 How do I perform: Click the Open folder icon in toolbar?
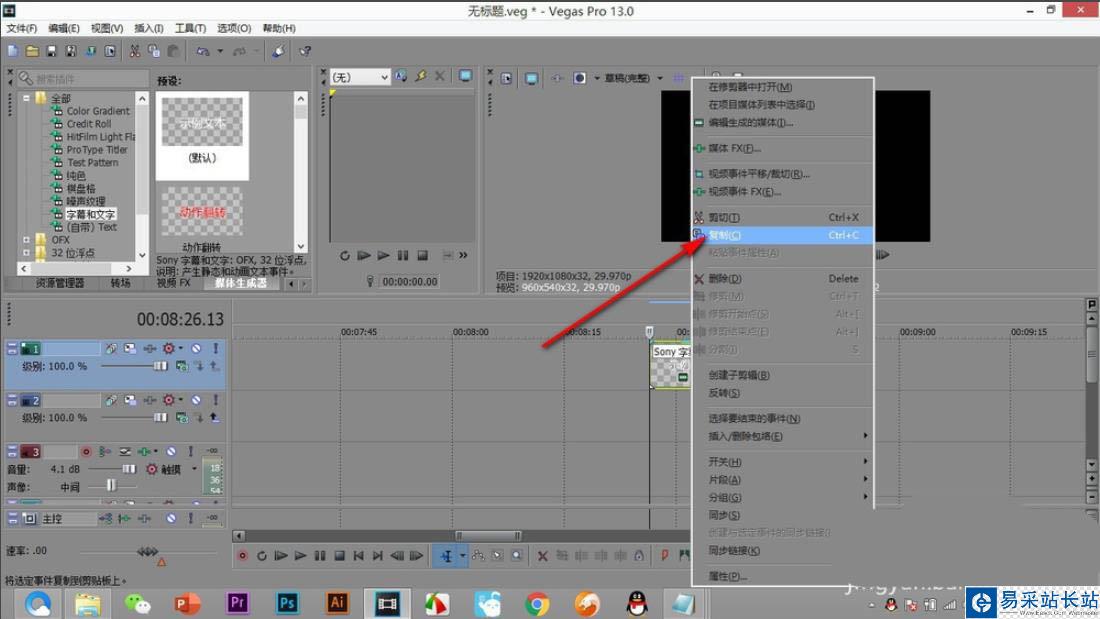[x=32, y=51]
